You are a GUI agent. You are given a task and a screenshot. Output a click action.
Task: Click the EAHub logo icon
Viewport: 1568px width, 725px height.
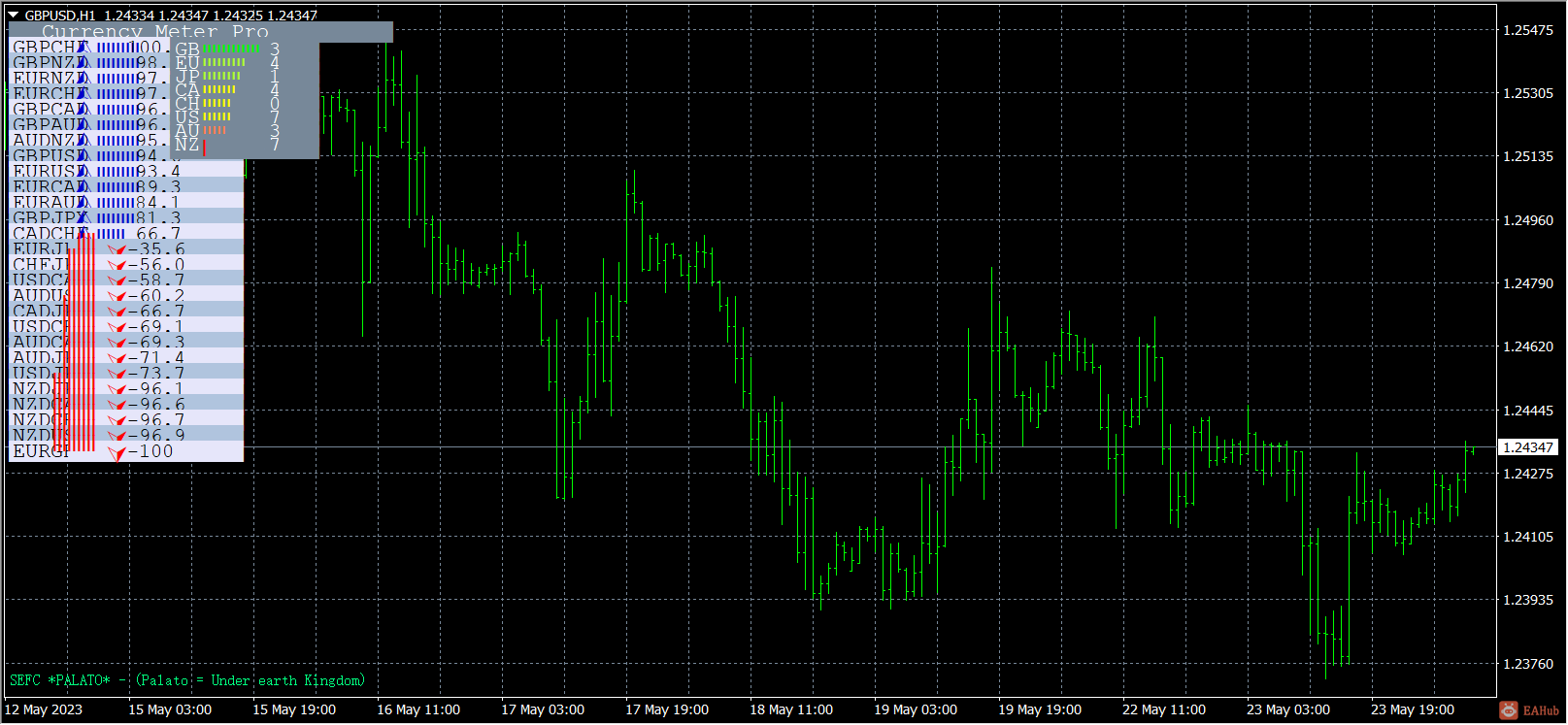pos(1508,710)
